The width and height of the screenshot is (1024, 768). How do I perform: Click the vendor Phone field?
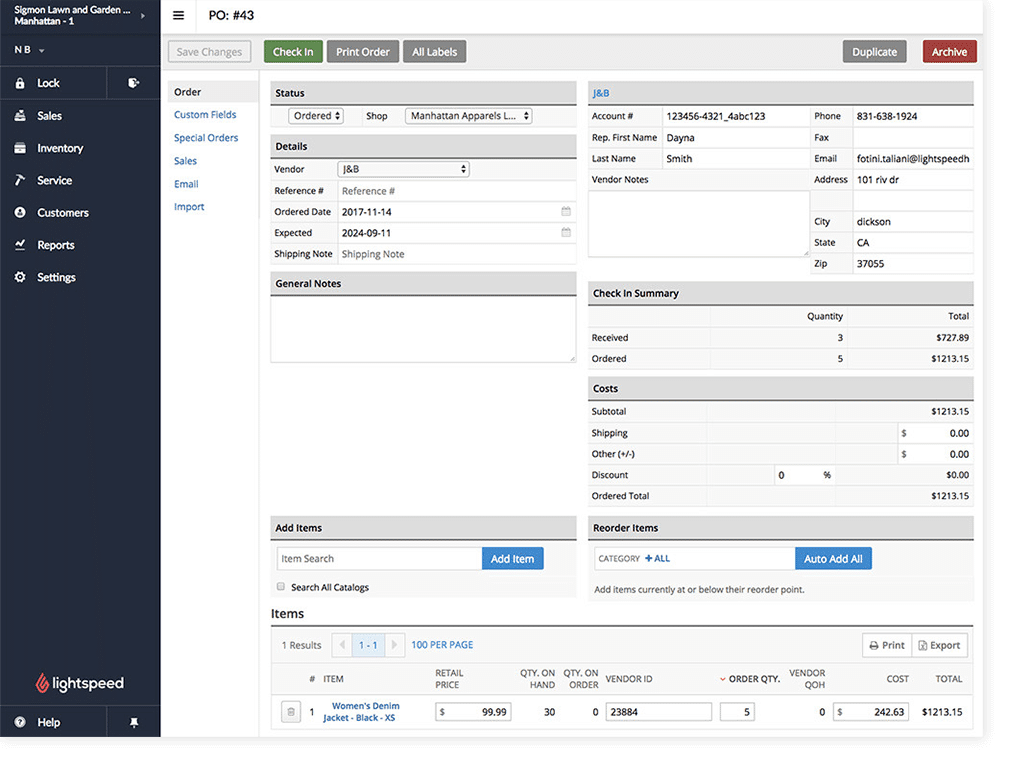[913, 116]
